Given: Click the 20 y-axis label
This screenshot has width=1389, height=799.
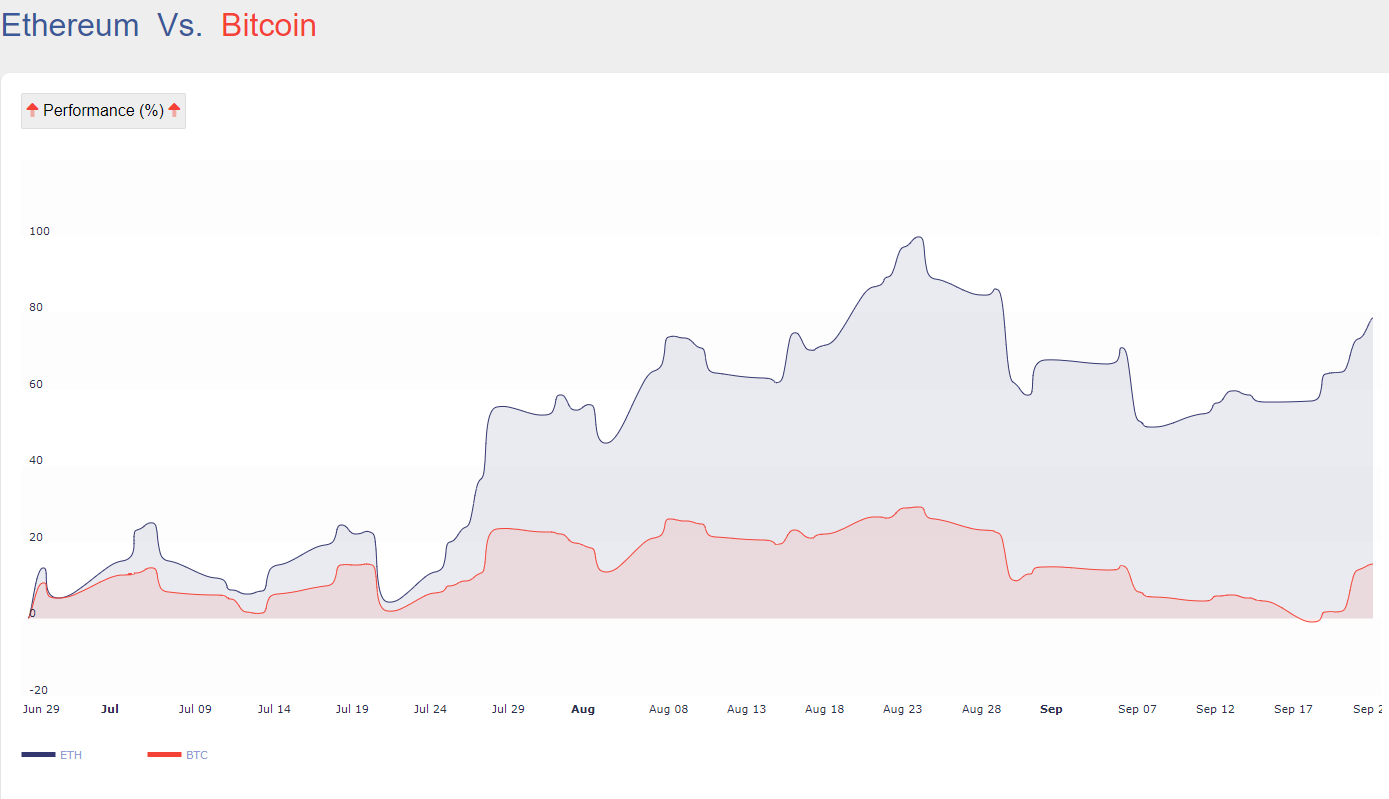Looking at the screenshot, I should point(36,537).
